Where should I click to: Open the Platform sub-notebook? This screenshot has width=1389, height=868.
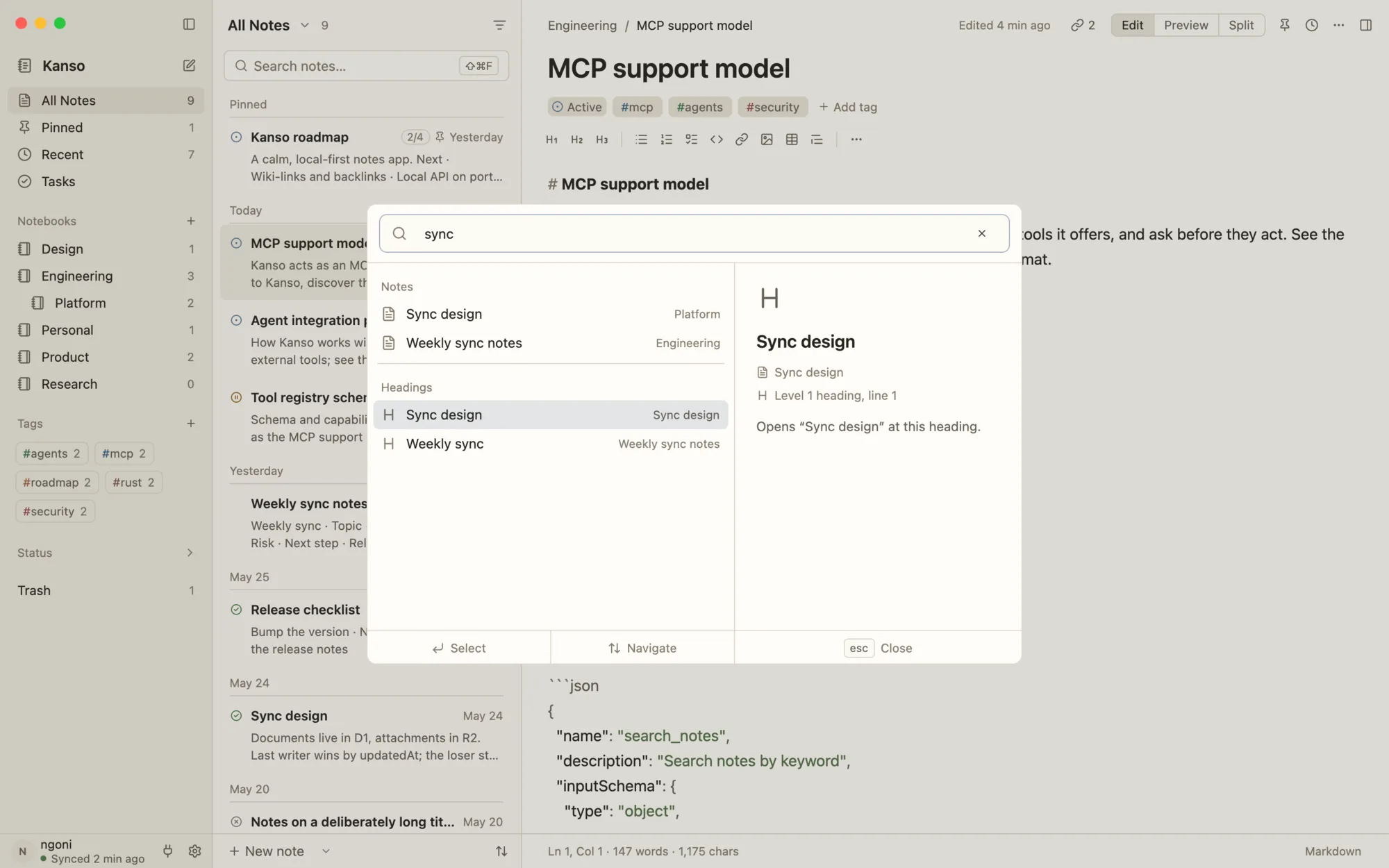[106, 303]
